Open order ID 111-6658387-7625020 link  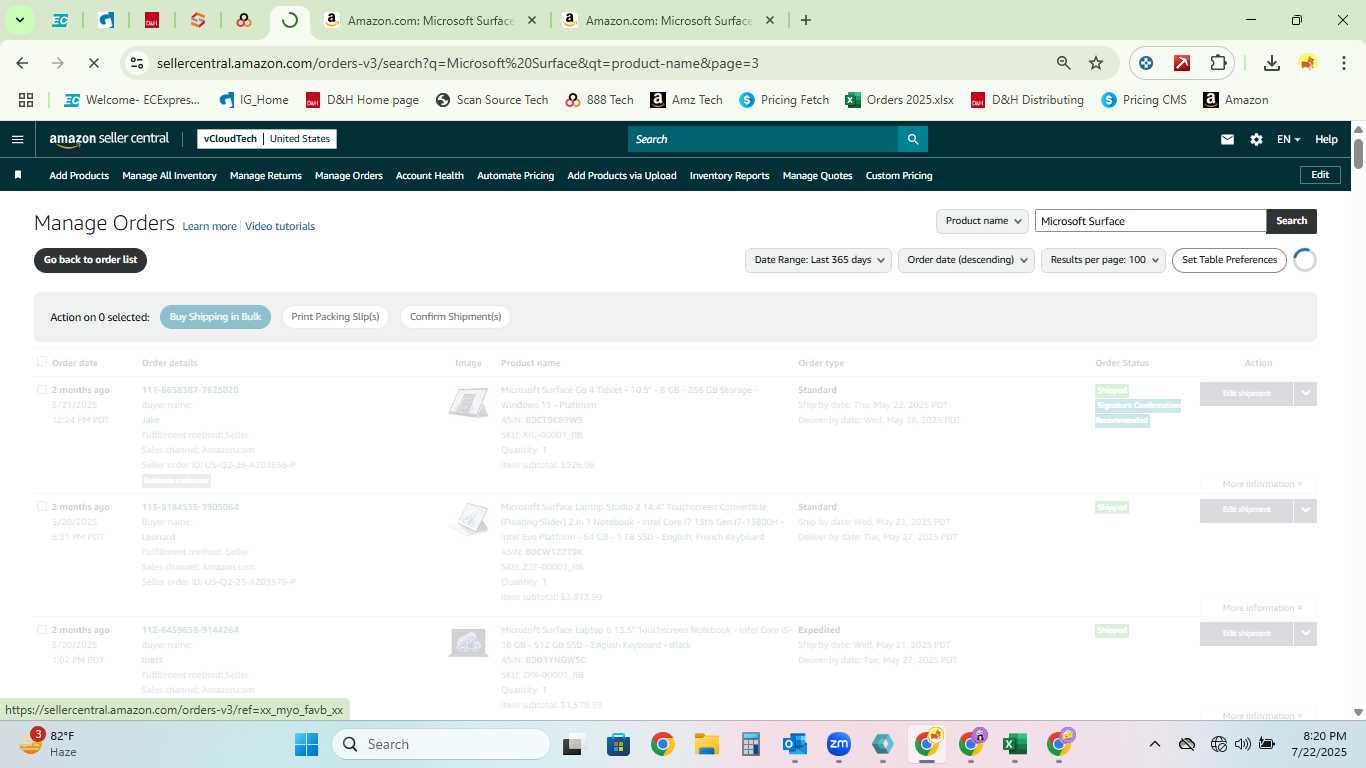[190, 390]
